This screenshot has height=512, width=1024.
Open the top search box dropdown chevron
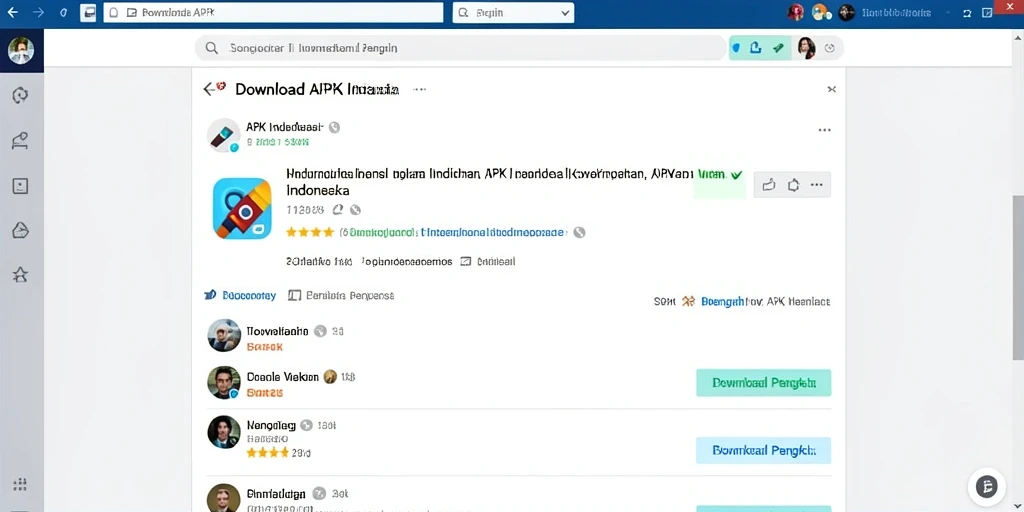click(565, 13)
